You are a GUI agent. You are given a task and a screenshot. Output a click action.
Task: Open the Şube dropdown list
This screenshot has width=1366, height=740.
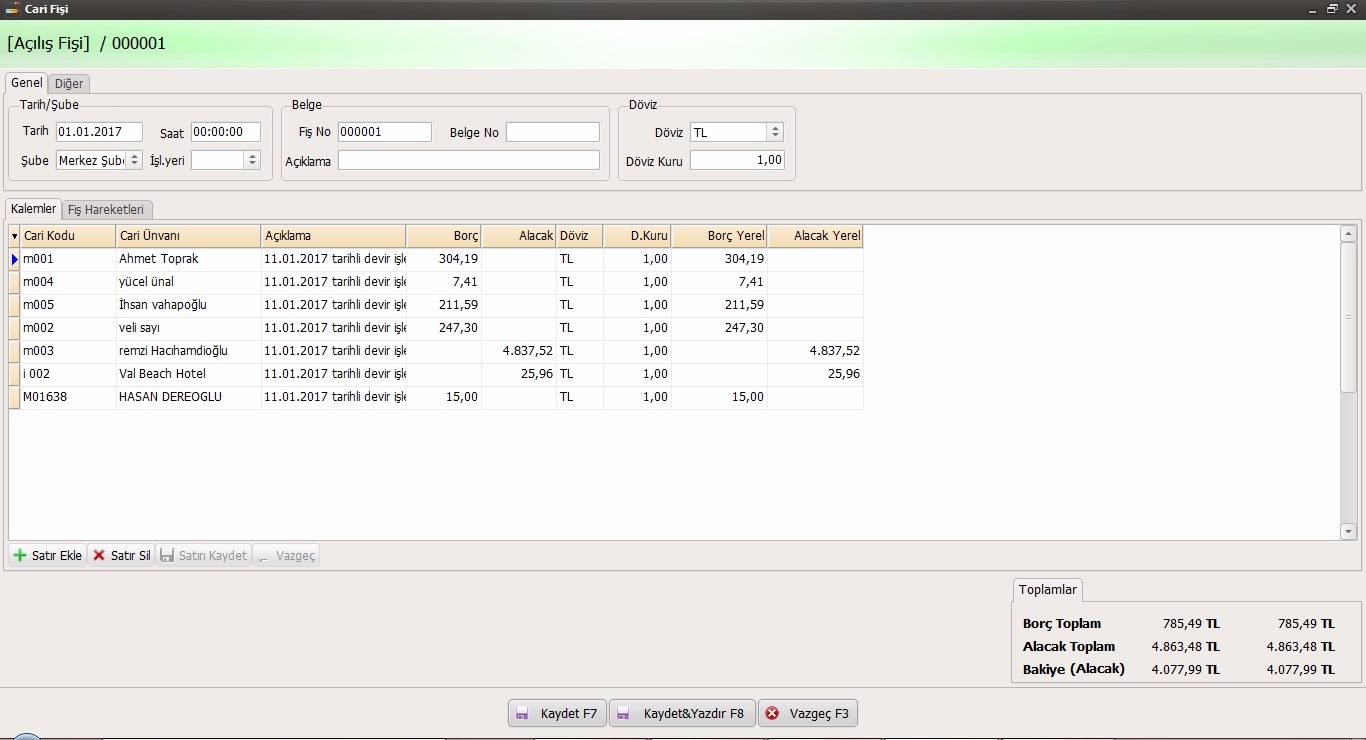pos(134,160)
